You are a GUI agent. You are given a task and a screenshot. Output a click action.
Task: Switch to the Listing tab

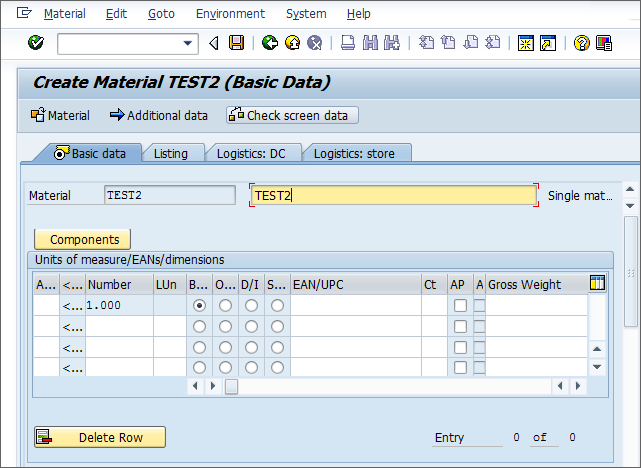171,154
